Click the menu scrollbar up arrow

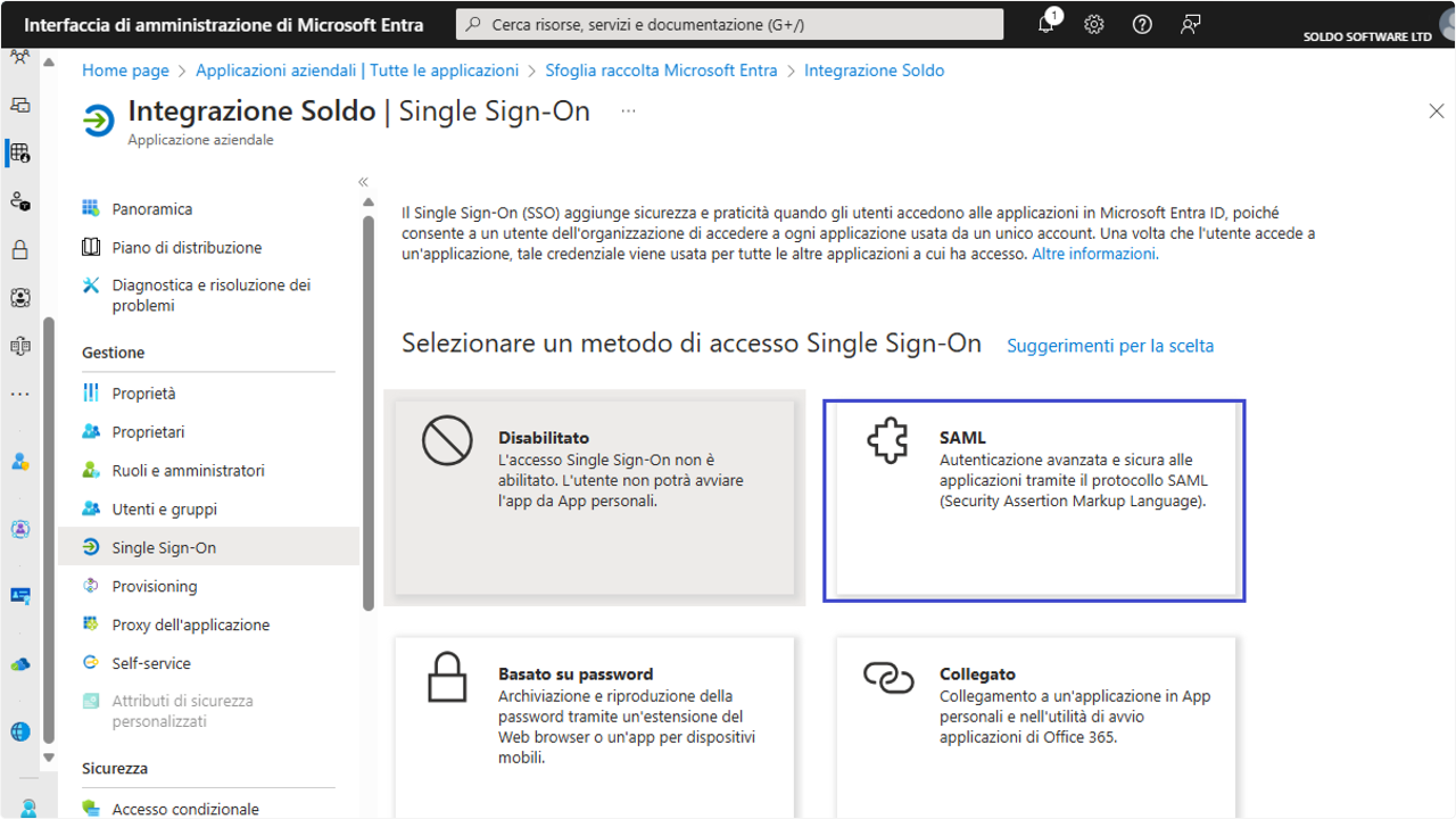tap(369, 202)
